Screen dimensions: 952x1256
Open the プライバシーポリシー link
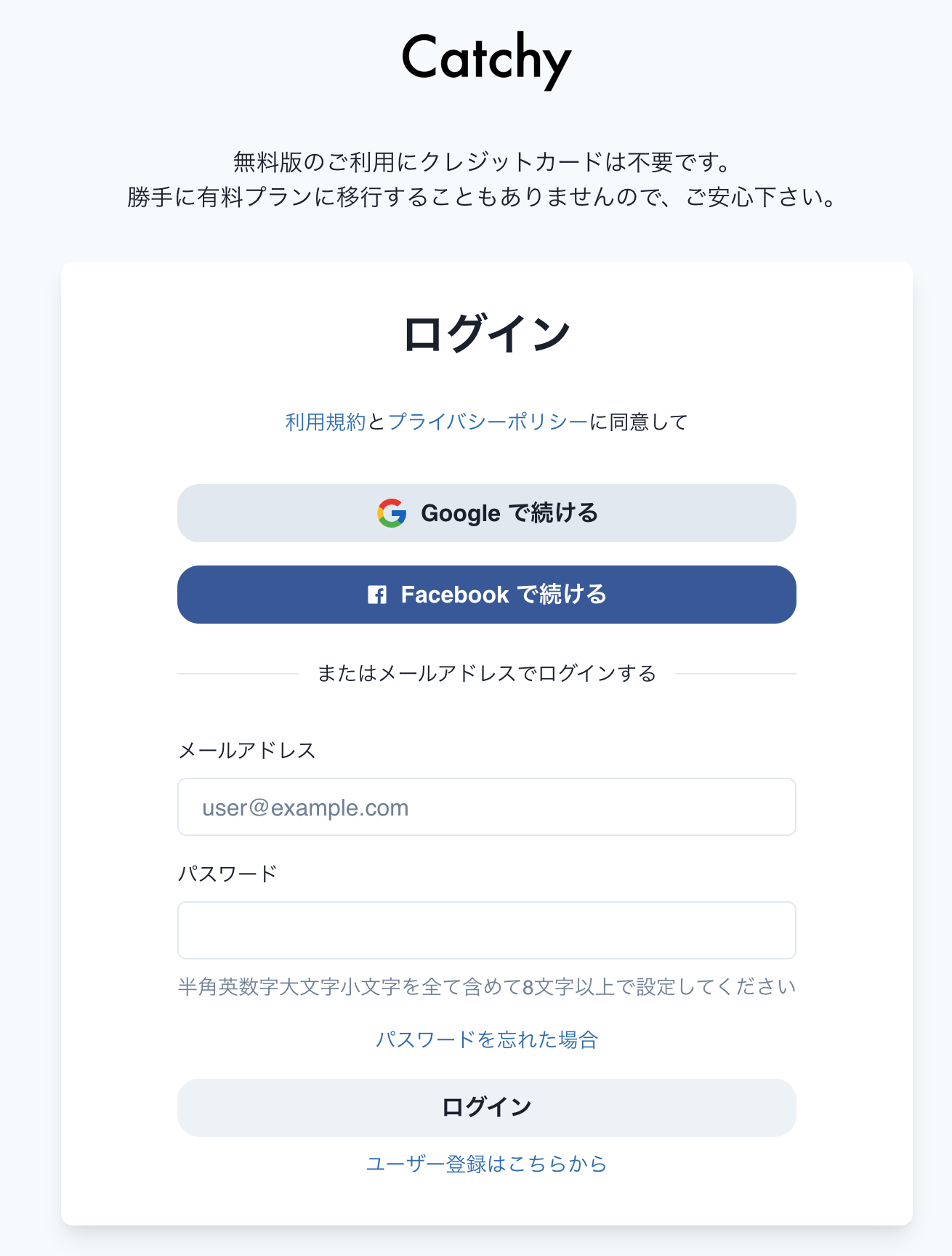click(x=488, y=422)
